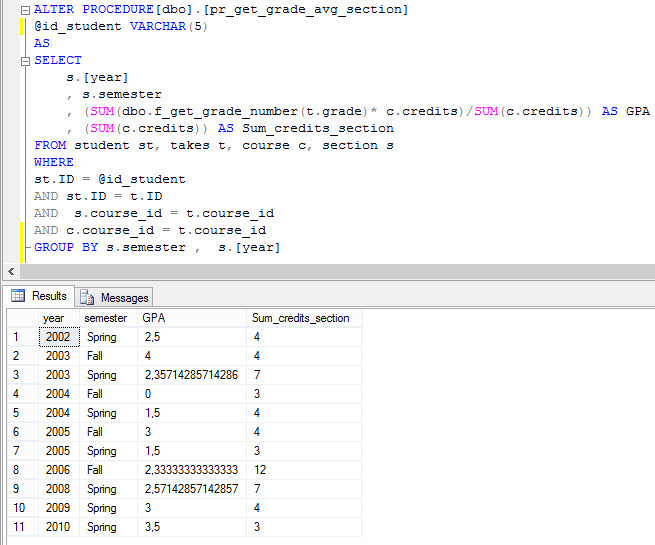Viewport: 655px width, 545px height.
Task: Select results row number 4
Action: click(23, 394)
